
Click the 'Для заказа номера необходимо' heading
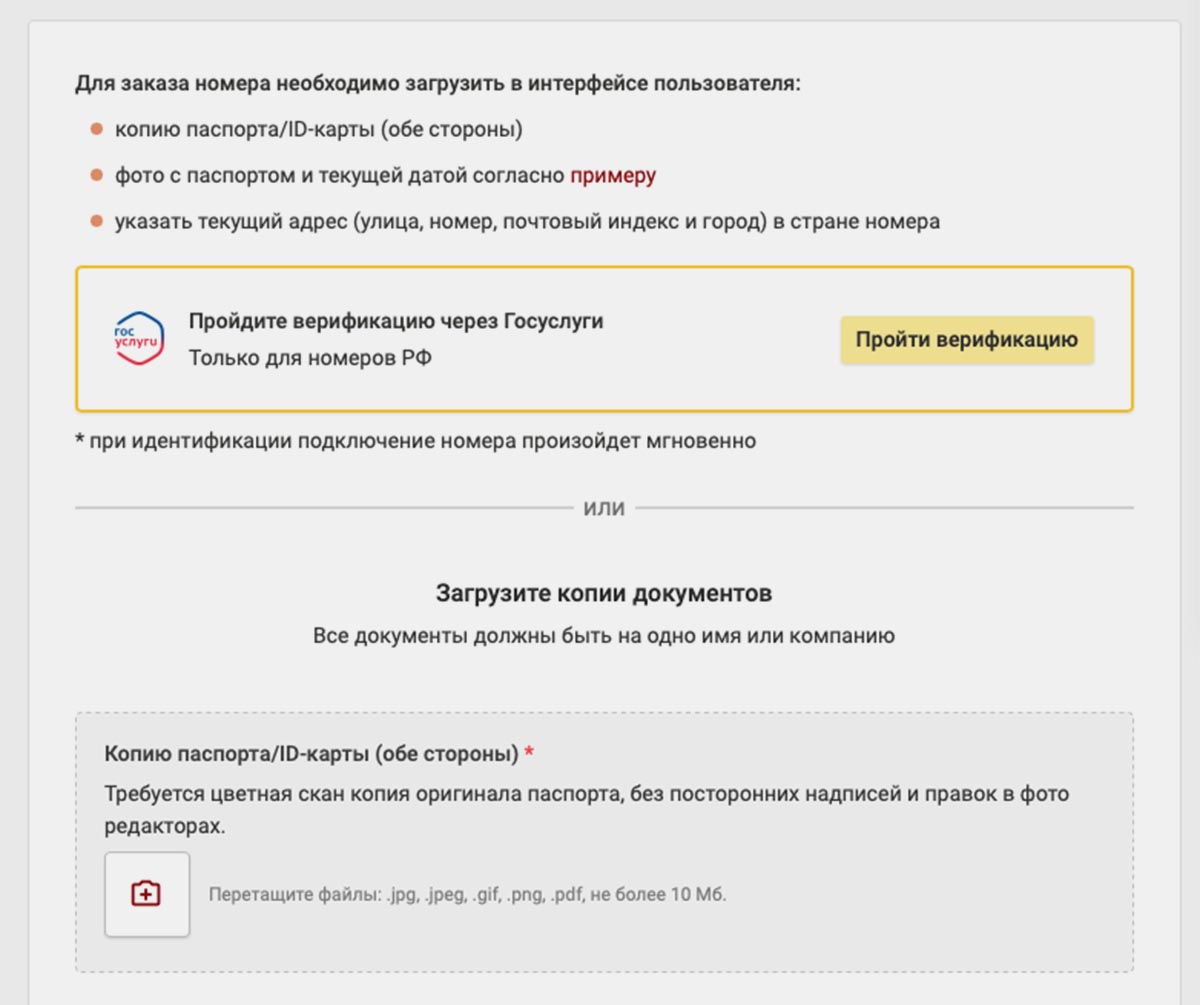pyautogui.click(x=438, y=82)
